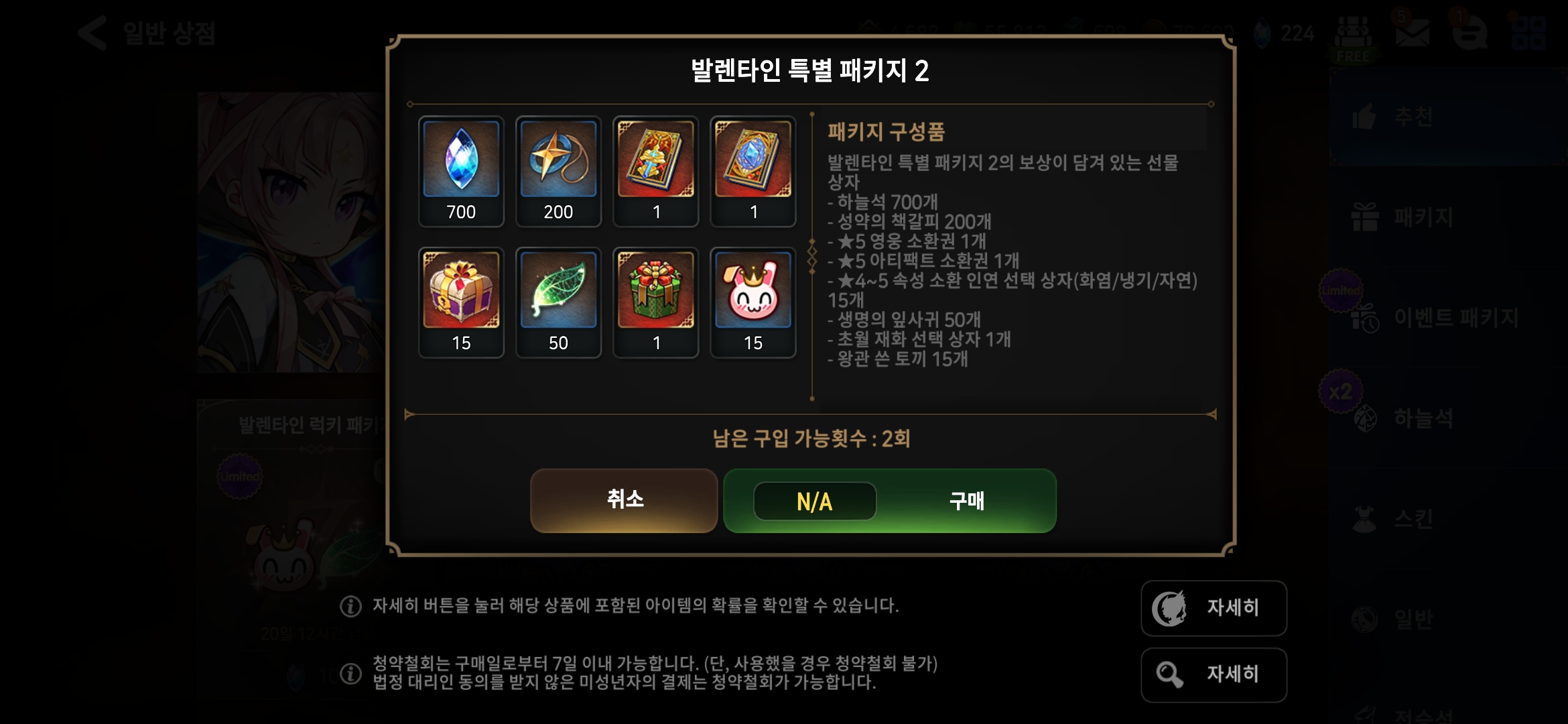Viewport: 1568px width, 724px height.
Task: Tap the Skystone 700 item icon
Action: point(461,171)
